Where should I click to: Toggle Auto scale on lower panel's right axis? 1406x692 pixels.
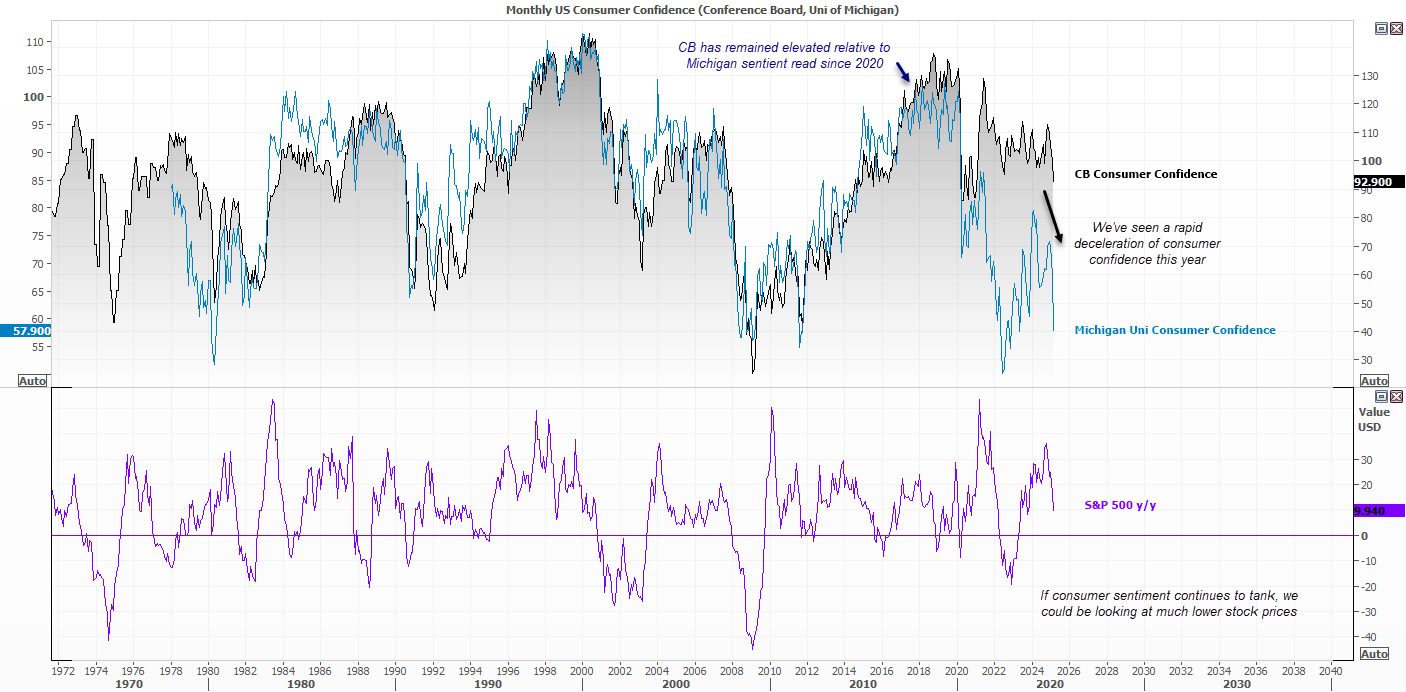[1374, 654]
